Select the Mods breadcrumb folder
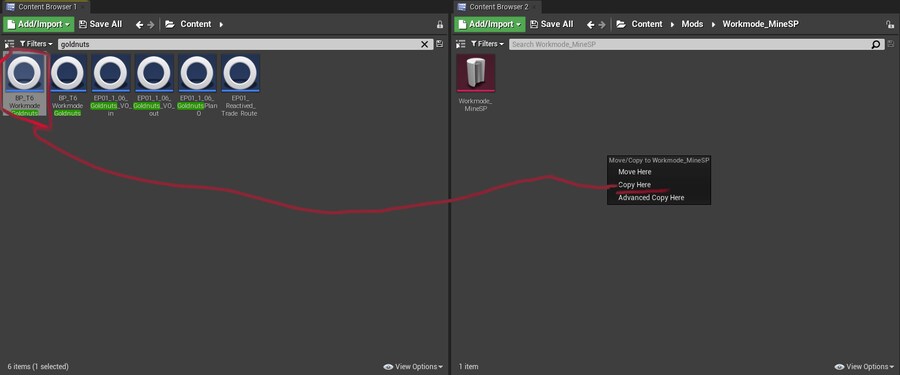Viewport: 900px width, 375px height. click(x=692, y=24)
